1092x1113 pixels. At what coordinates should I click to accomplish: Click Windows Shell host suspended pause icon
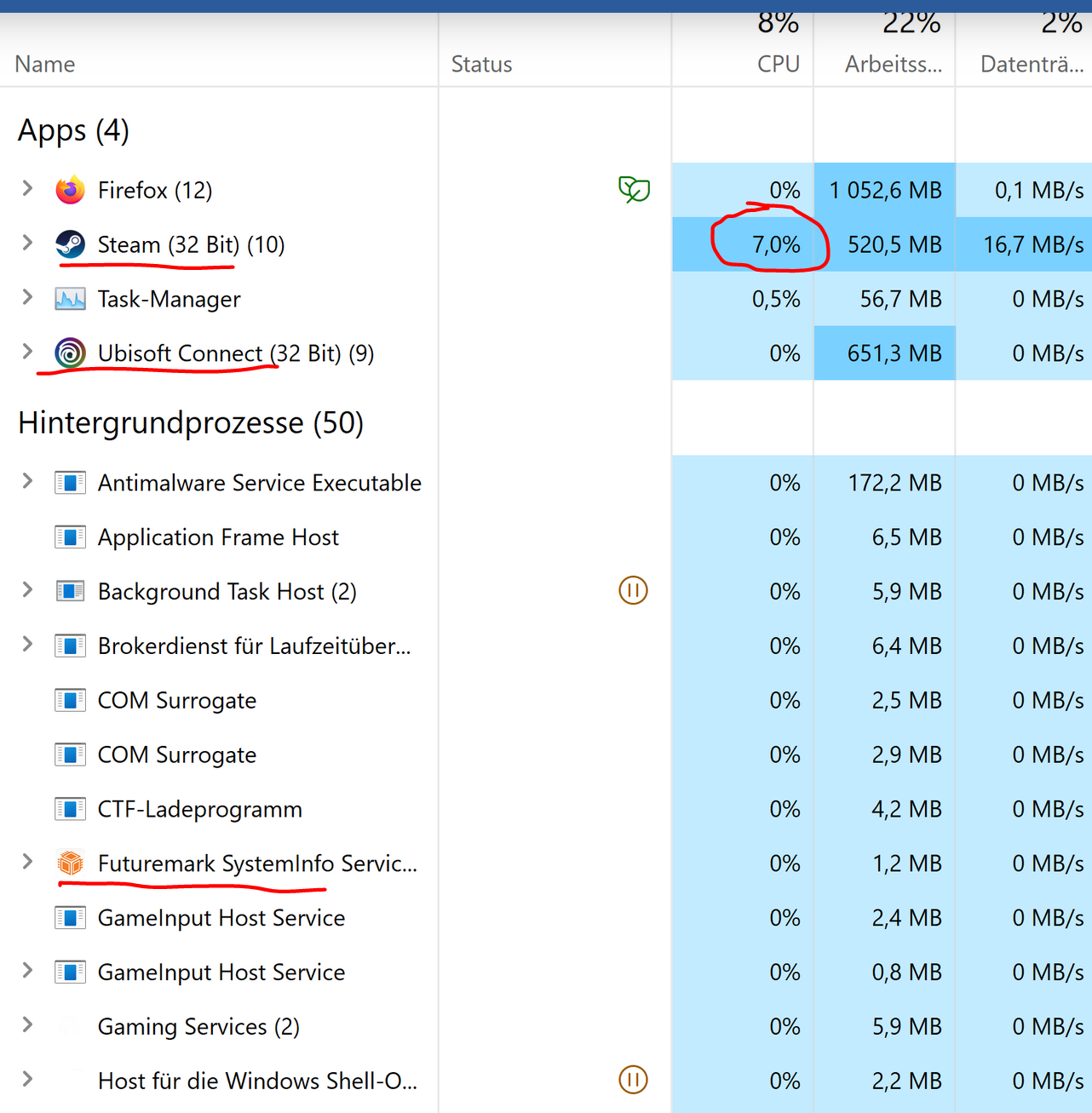point(633,1080)
